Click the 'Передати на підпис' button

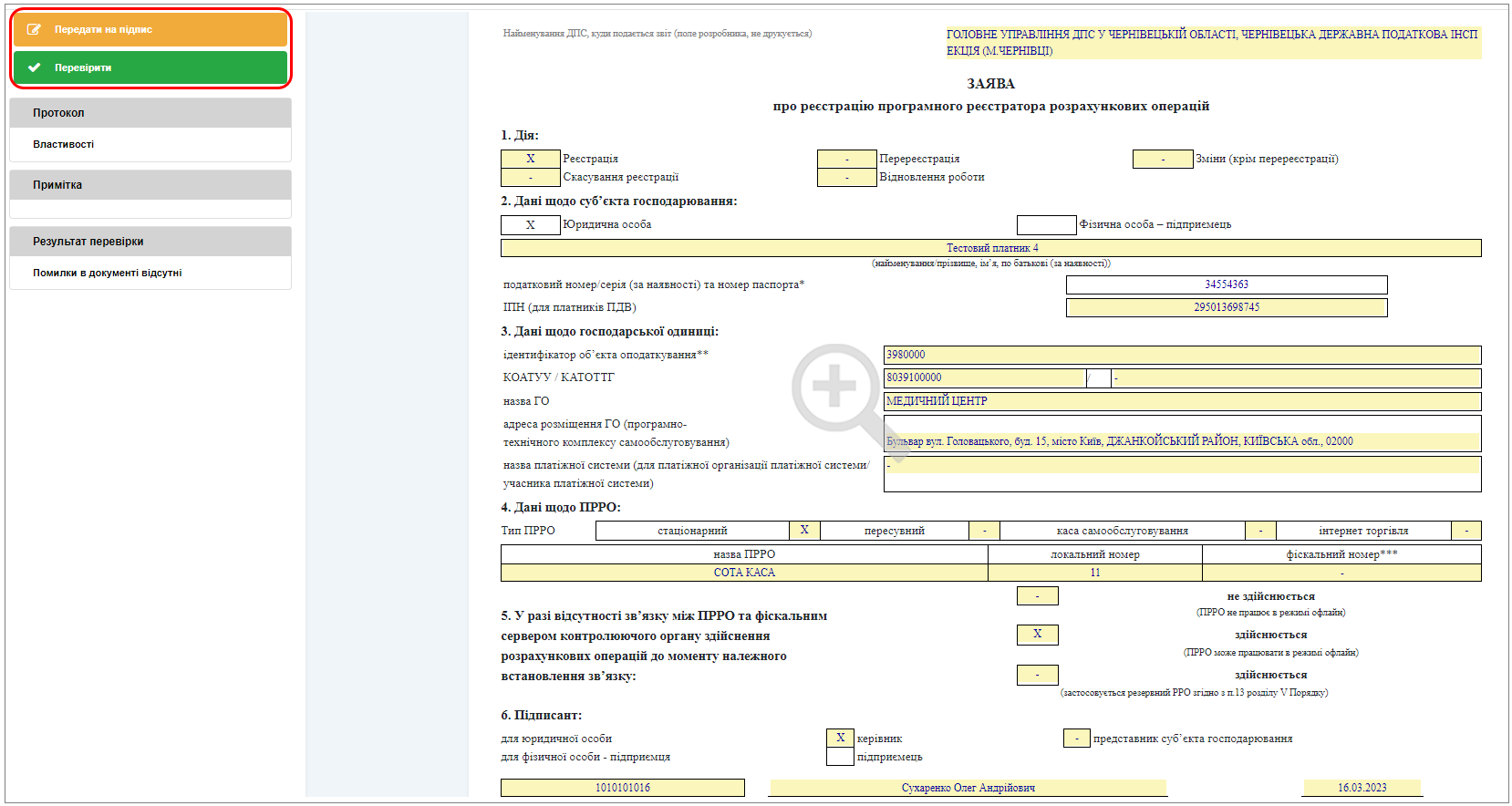pos(150,29)
